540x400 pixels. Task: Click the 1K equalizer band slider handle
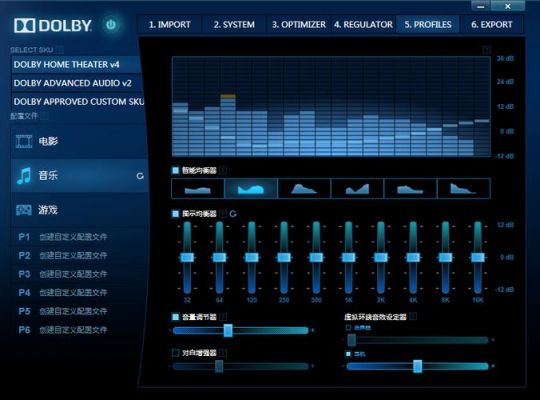tap(349, 257)
